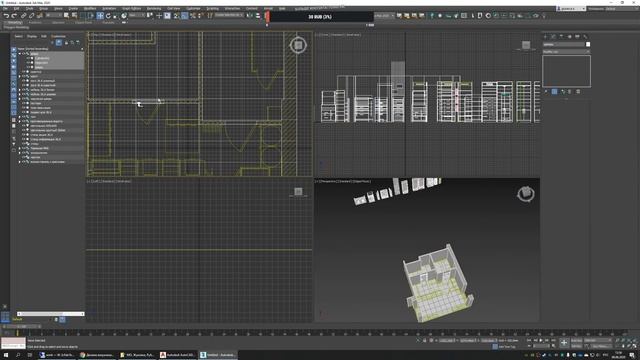Toggle the Percent Snap button
640x360 pixels.
pos(193,16)
